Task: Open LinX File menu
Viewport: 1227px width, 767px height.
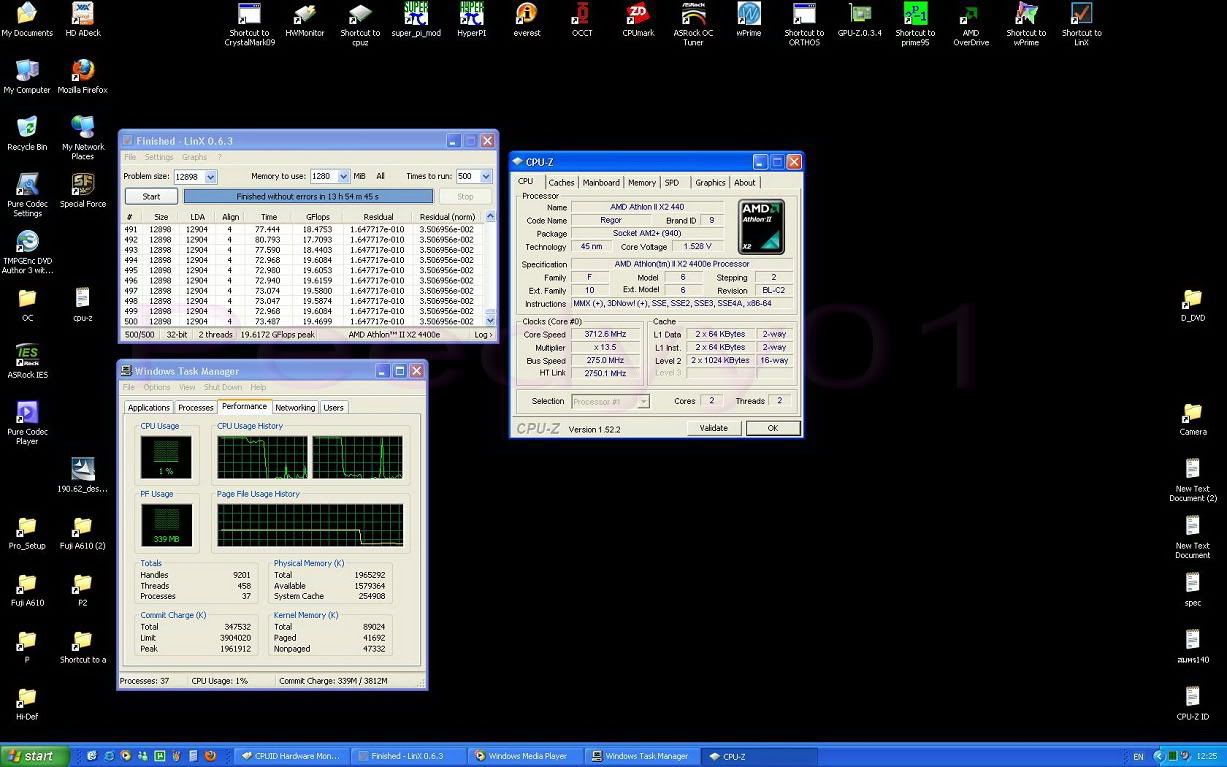Action: 130,157
